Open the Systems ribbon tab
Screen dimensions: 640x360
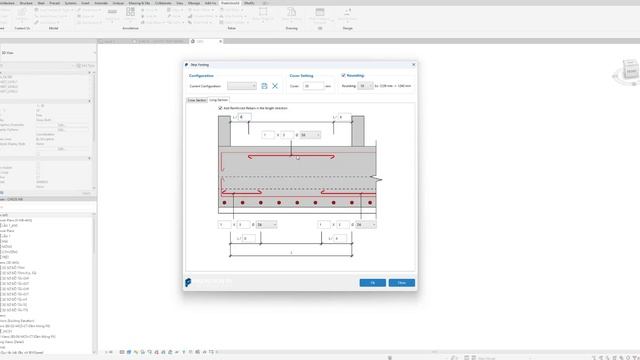tap(71, 3)
